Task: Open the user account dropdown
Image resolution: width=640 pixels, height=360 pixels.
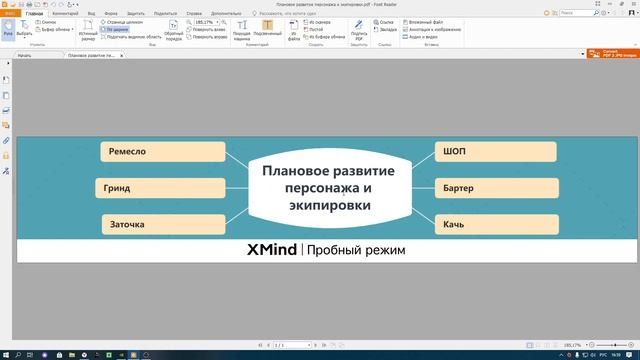Action: (633, 13)
